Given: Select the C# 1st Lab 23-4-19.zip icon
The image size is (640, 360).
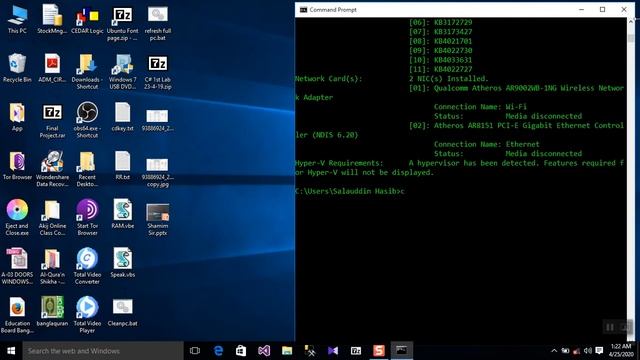Looking at the screenshot, I should click(x=158, y=72).
